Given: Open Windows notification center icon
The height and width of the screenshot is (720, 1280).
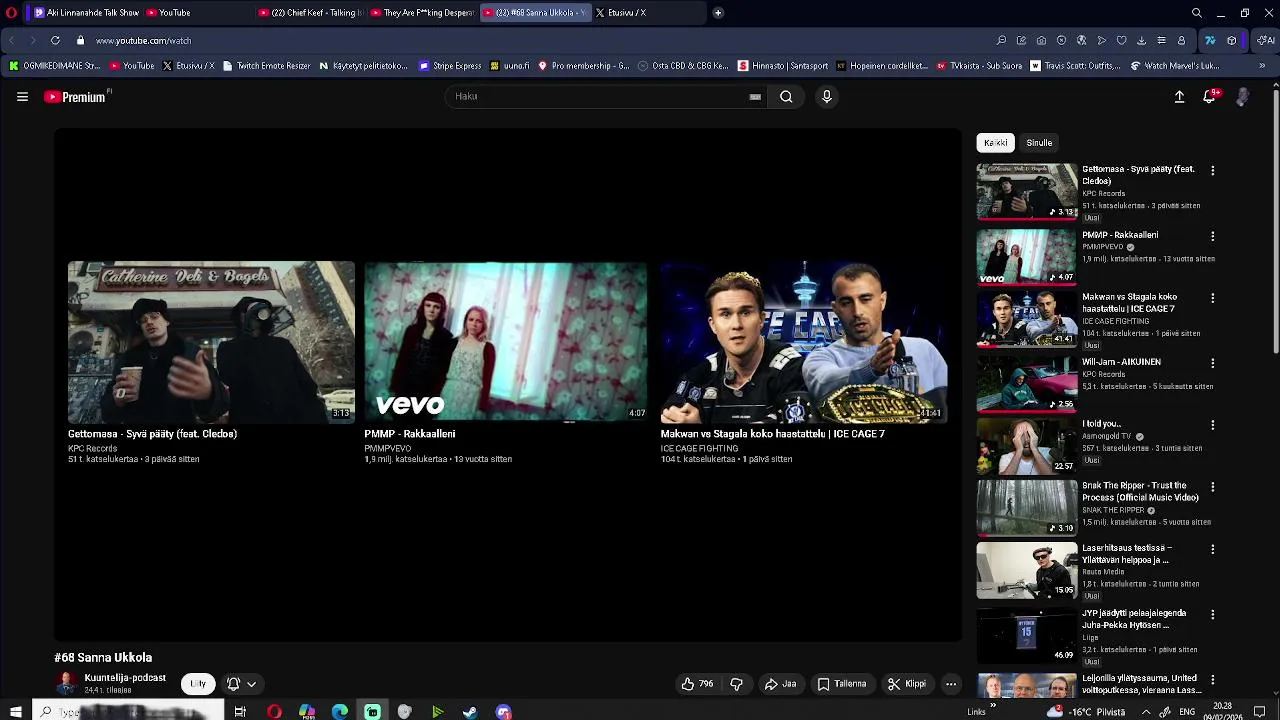Looking at the screenshot, I should (1259, 712).
